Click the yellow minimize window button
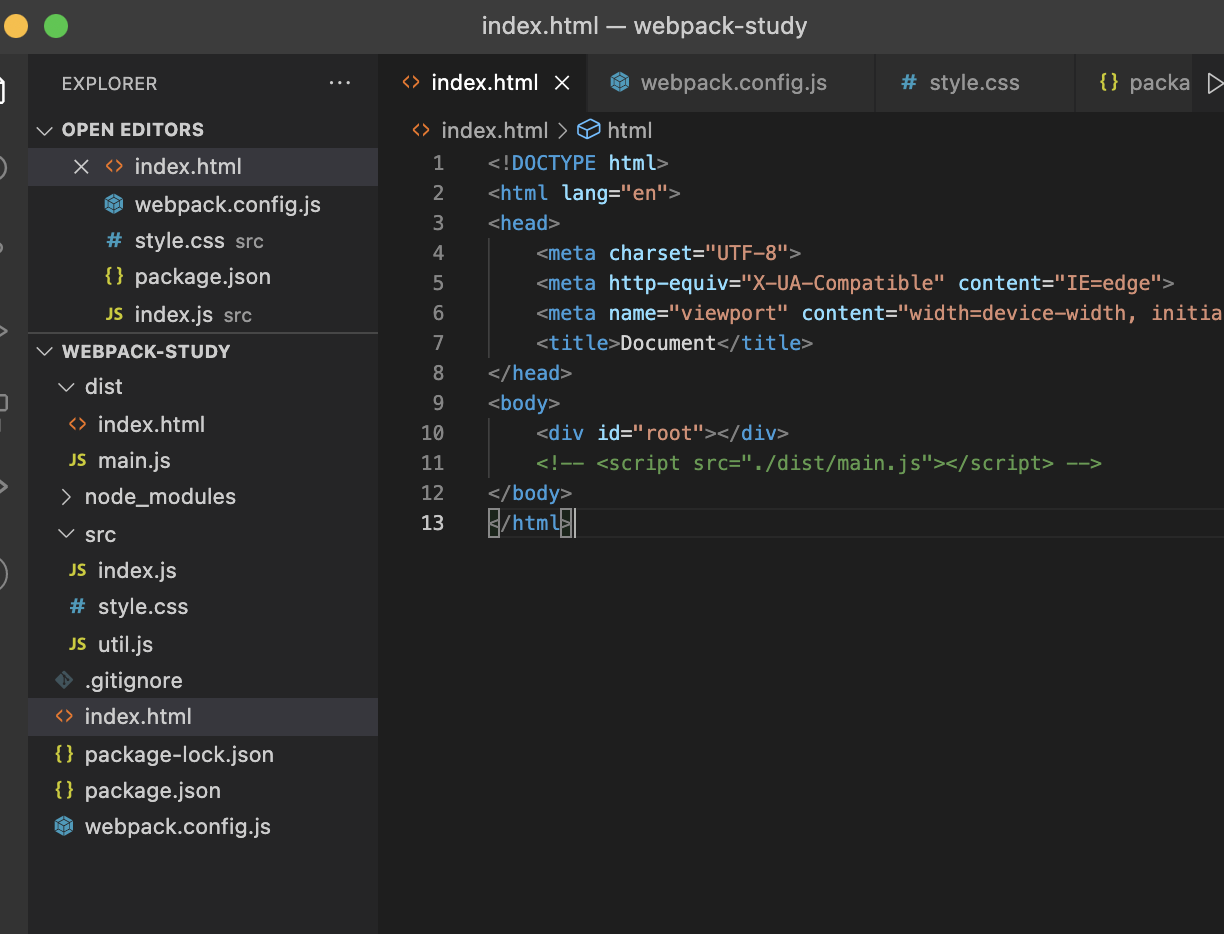This screenshot has height=934, width=1224. coord(14,26)
